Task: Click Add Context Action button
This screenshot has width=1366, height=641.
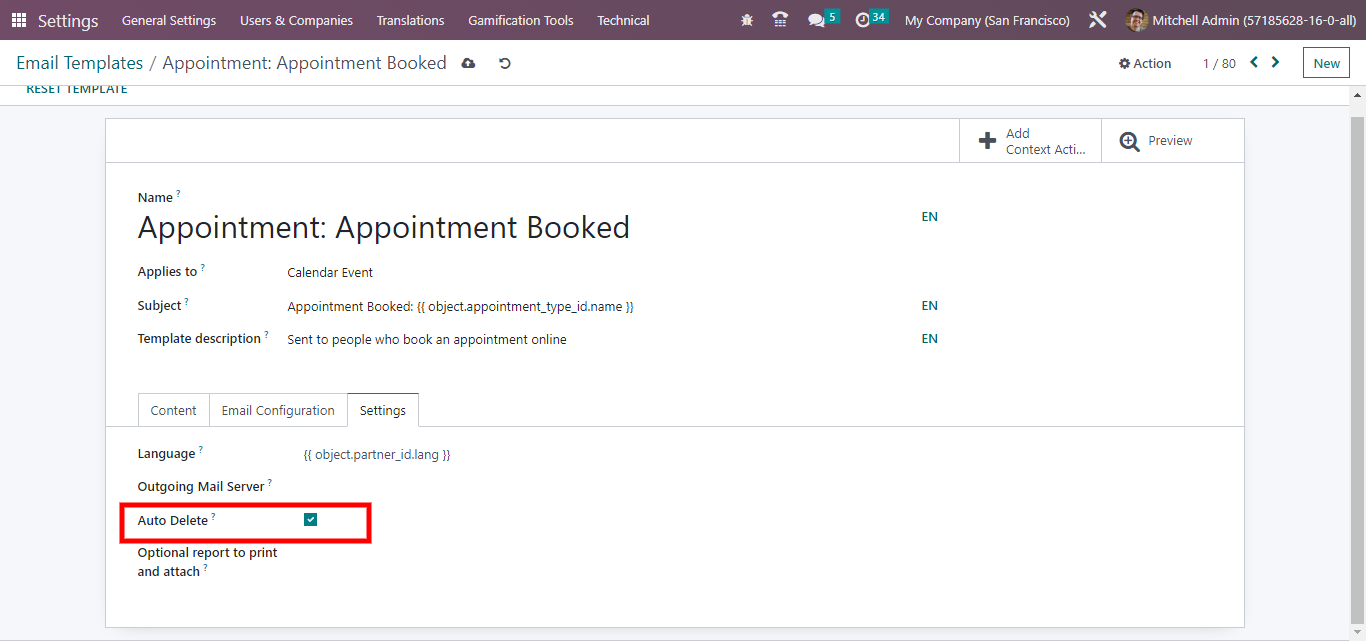Action: 1030,141
